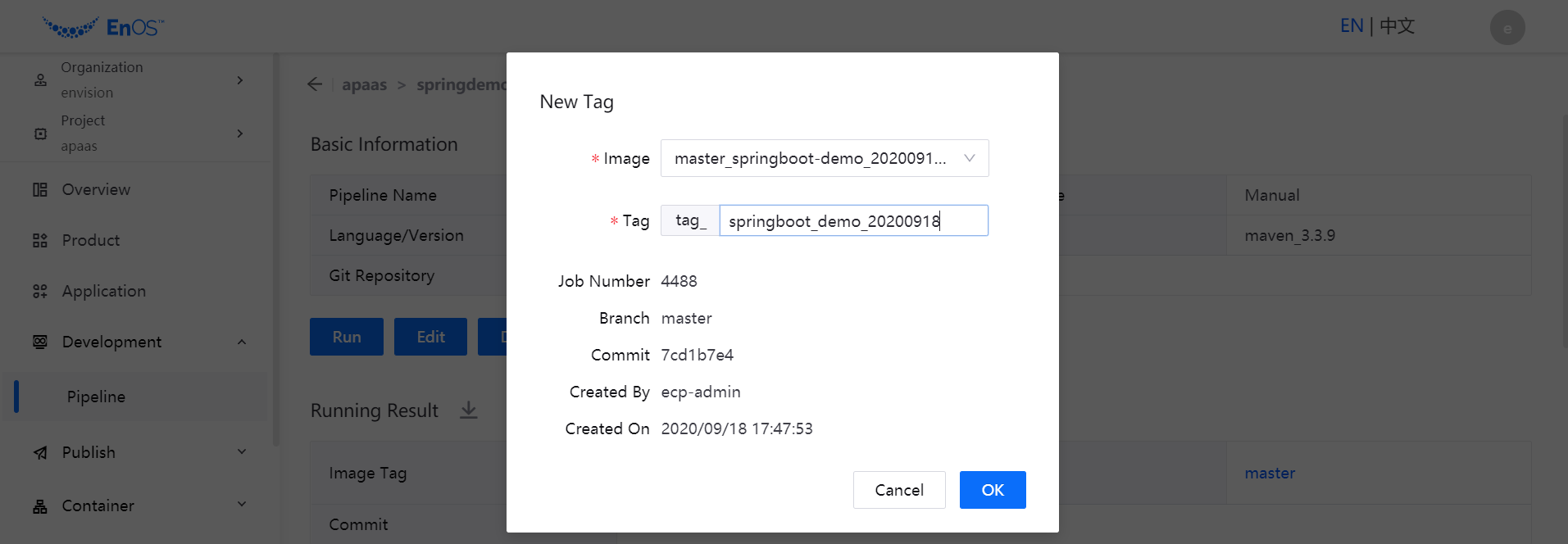
Task: Open the Image dropdown in New Tag
Action: click(x=824, y=158)
